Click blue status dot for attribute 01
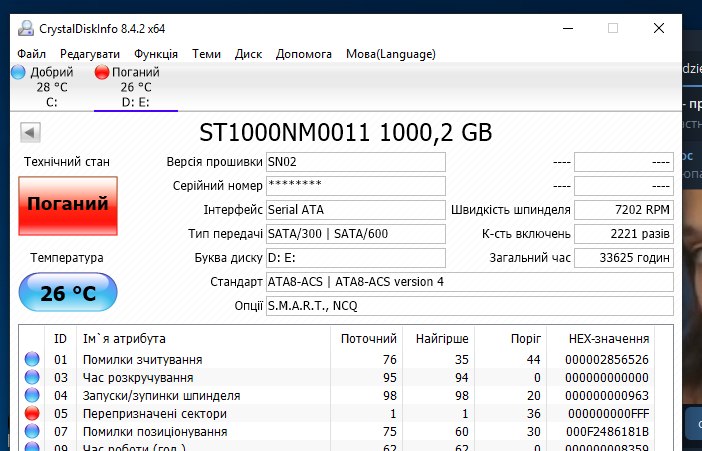 point(32,359)
